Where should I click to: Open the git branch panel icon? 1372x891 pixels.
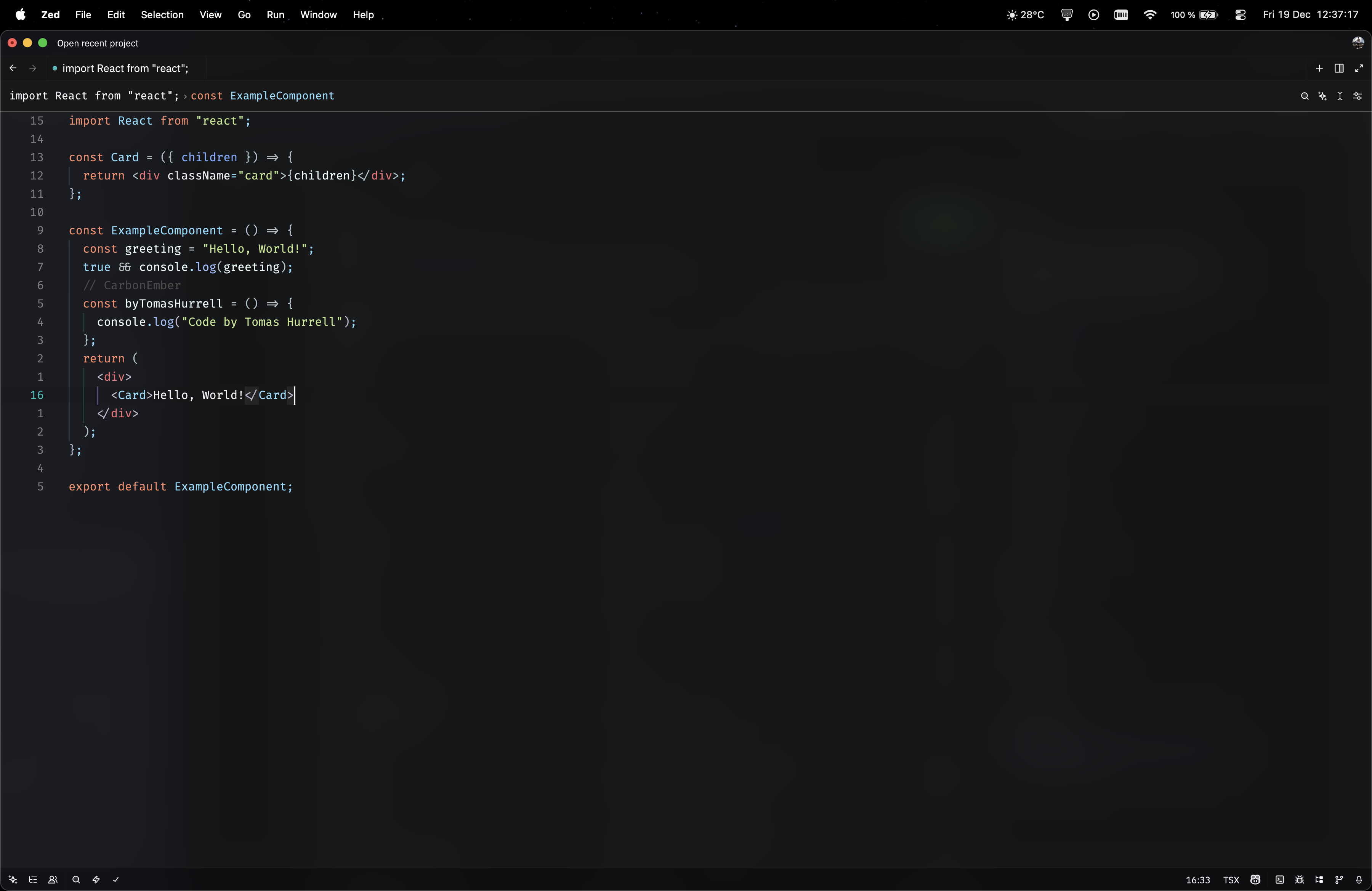click(x=1338, y=880)
